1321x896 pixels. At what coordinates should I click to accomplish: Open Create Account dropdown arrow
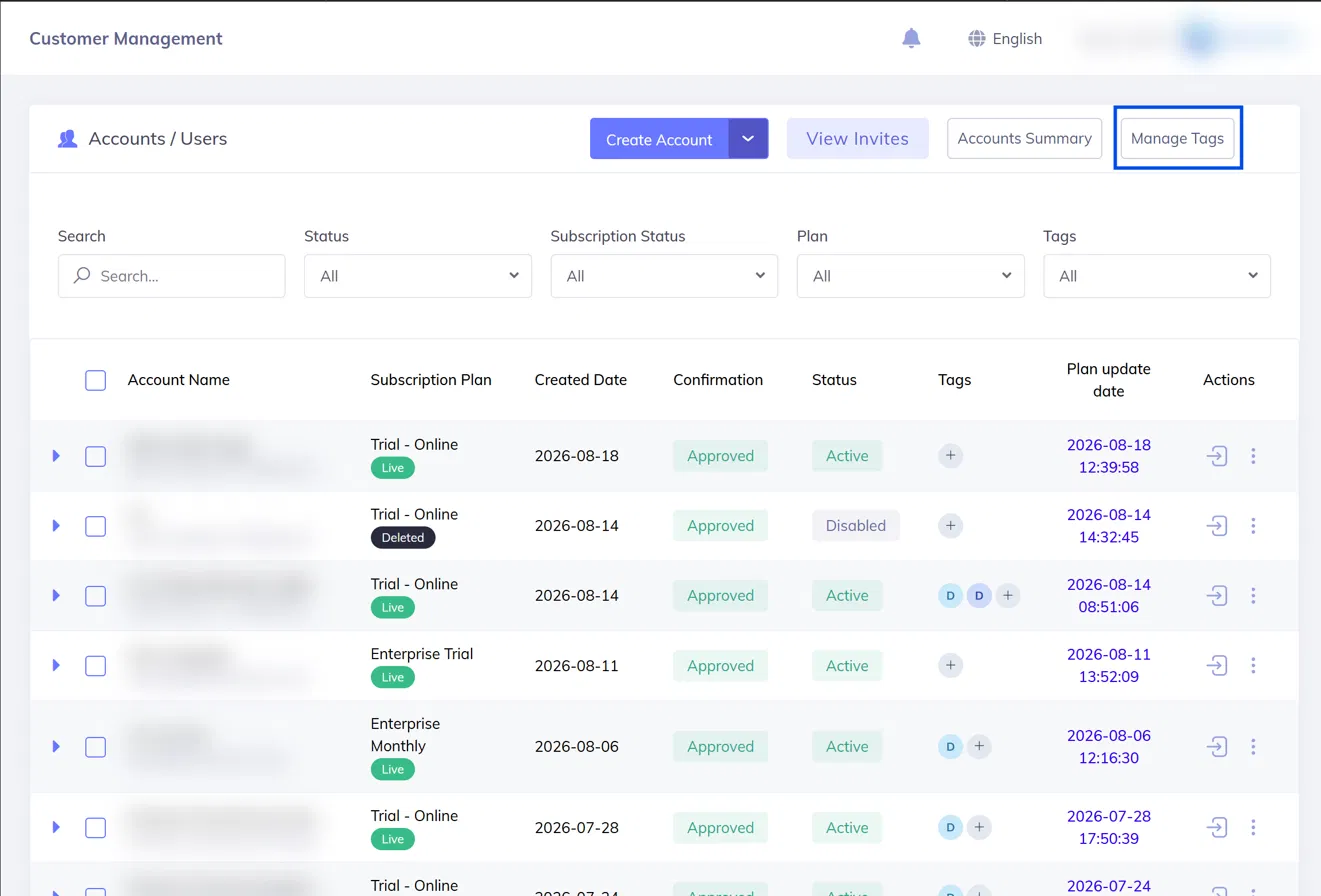tap(748, 139)
